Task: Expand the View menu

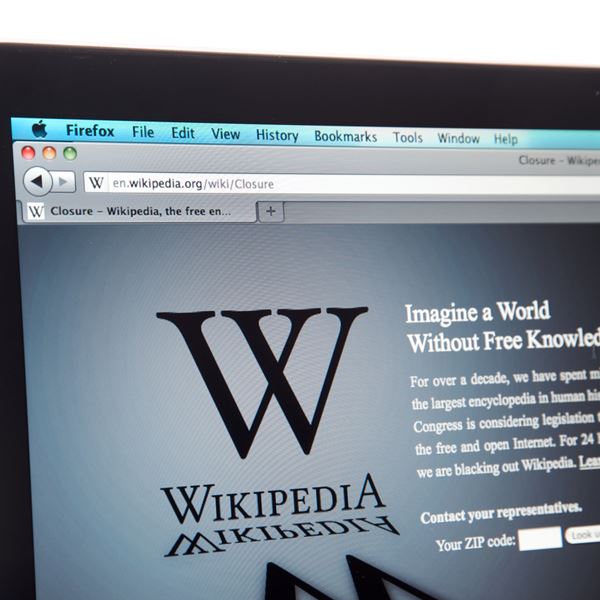Action: pyautogui.click(x=225, y=134)
